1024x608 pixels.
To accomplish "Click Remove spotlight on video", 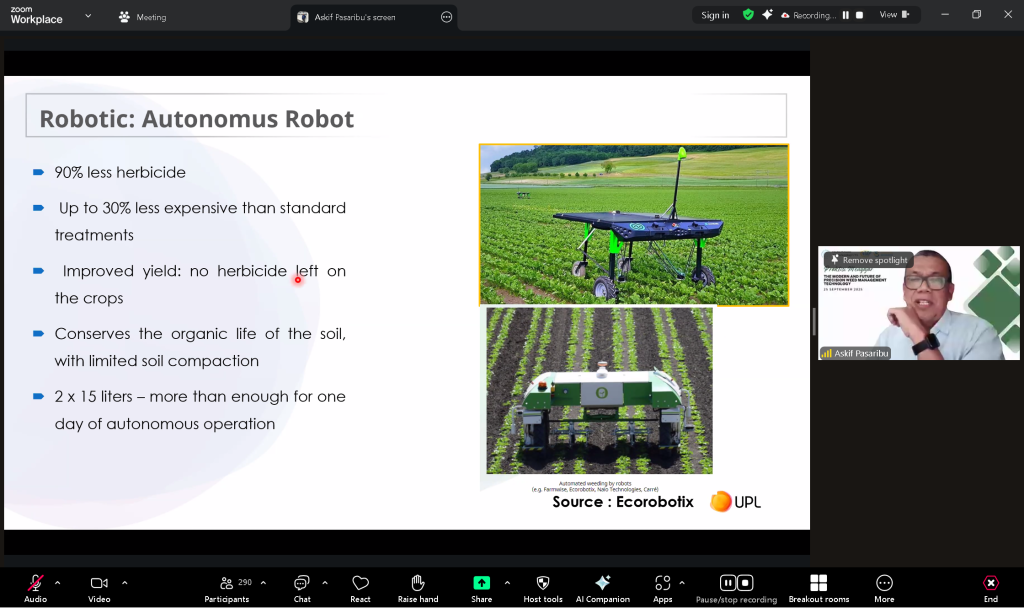I will click(868, 260).
